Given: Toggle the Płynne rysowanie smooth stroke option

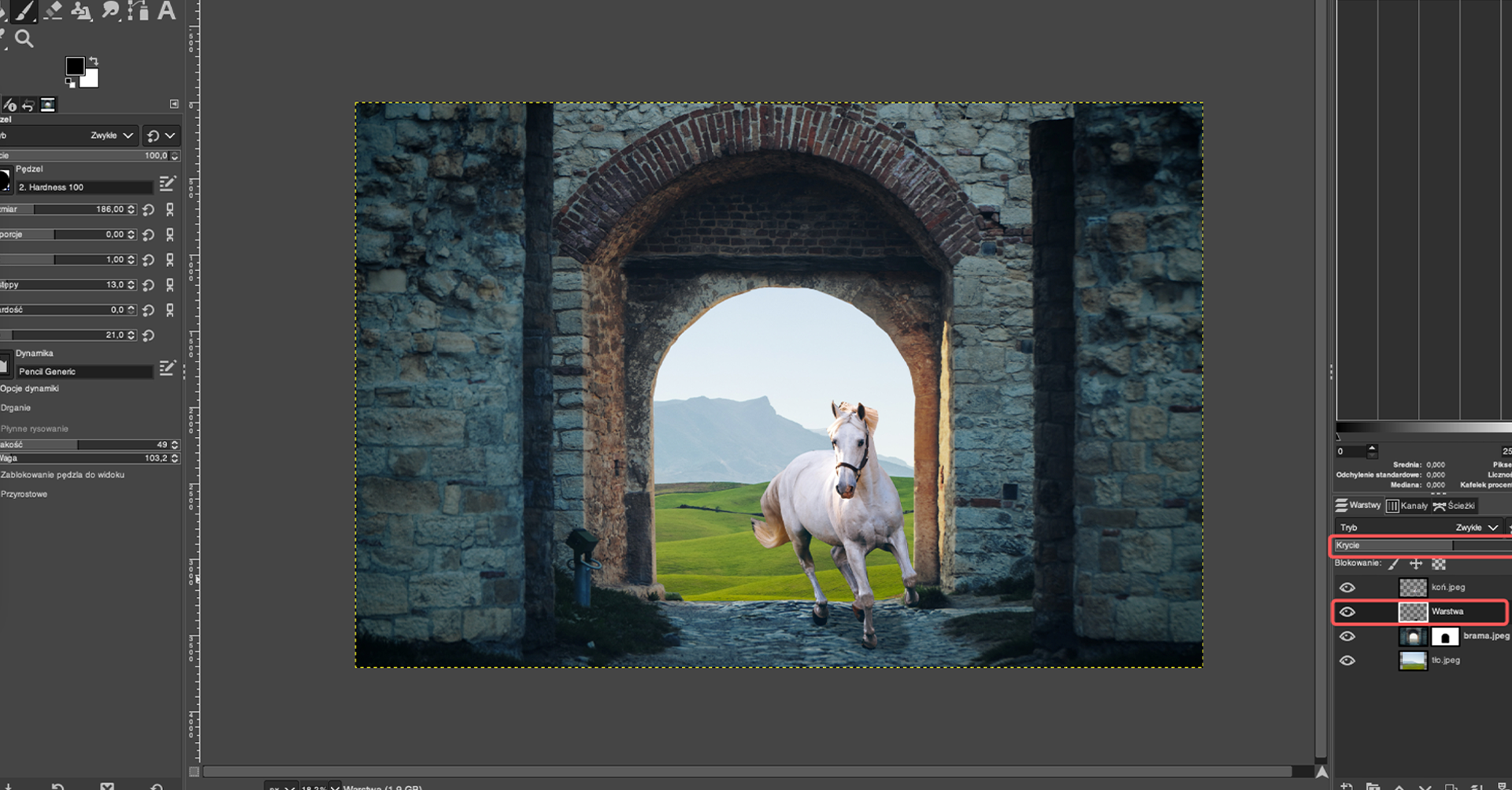Looking at the screenshot, I should (x=35, y=429).
